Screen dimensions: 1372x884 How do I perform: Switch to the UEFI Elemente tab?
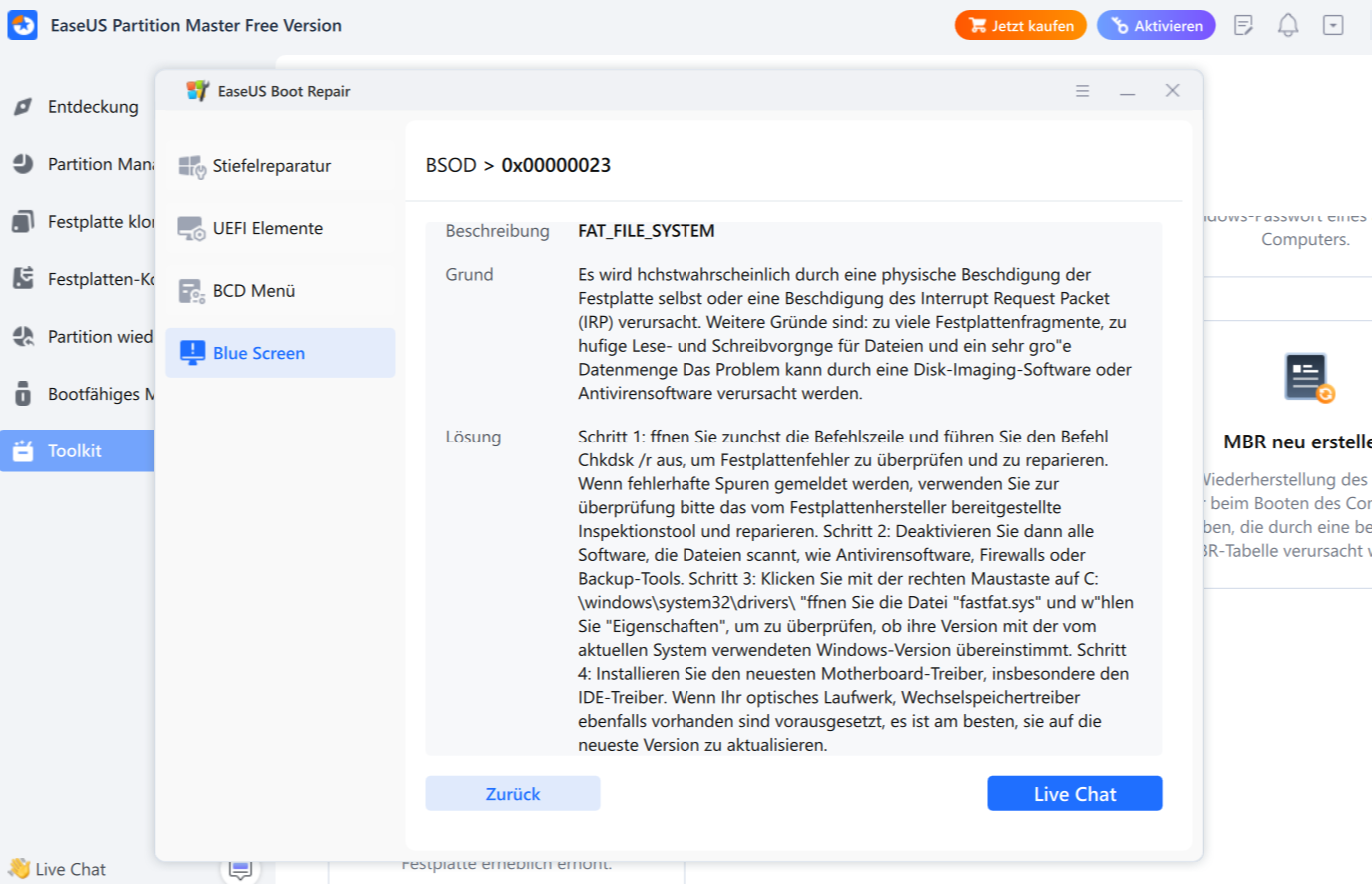point(268,228)
